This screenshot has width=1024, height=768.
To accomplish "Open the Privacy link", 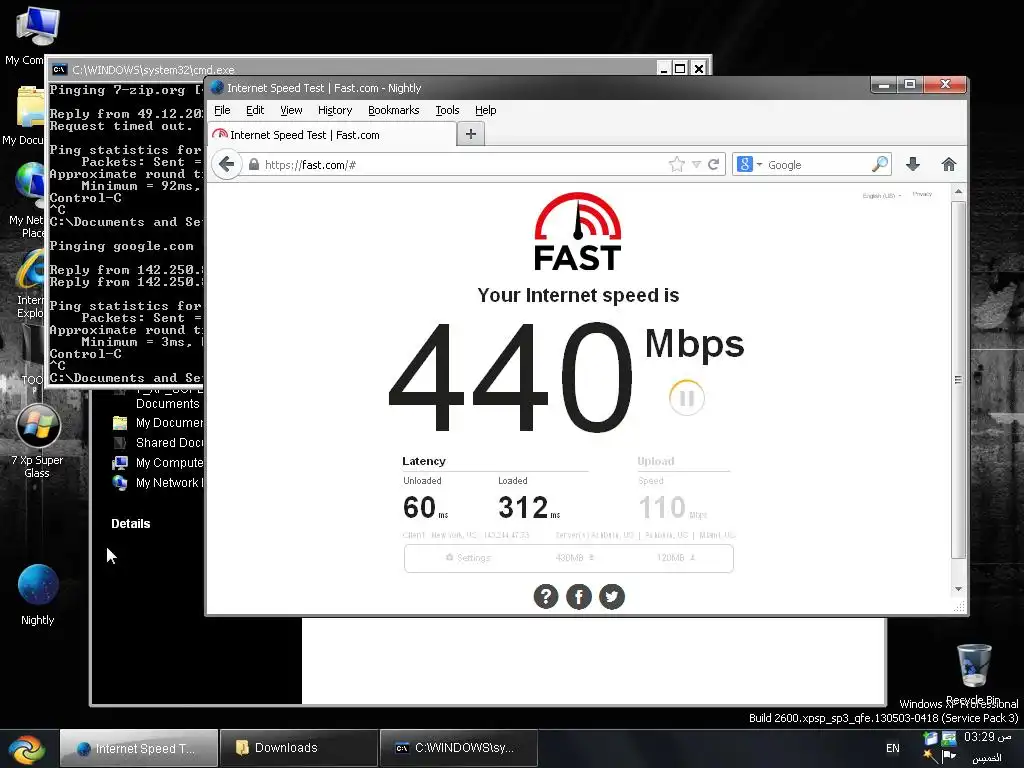I will pyautogui.click(x=922, y=194).
